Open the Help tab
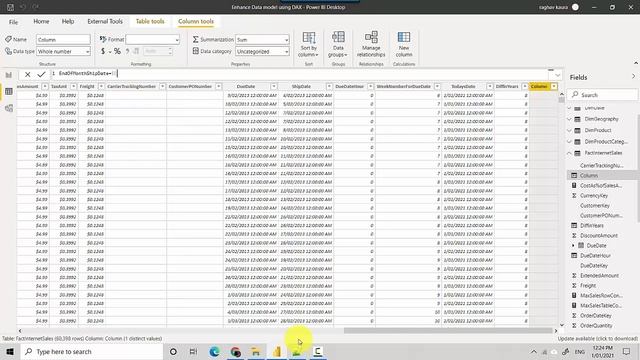The image size is (640, 360). [68, 21]
